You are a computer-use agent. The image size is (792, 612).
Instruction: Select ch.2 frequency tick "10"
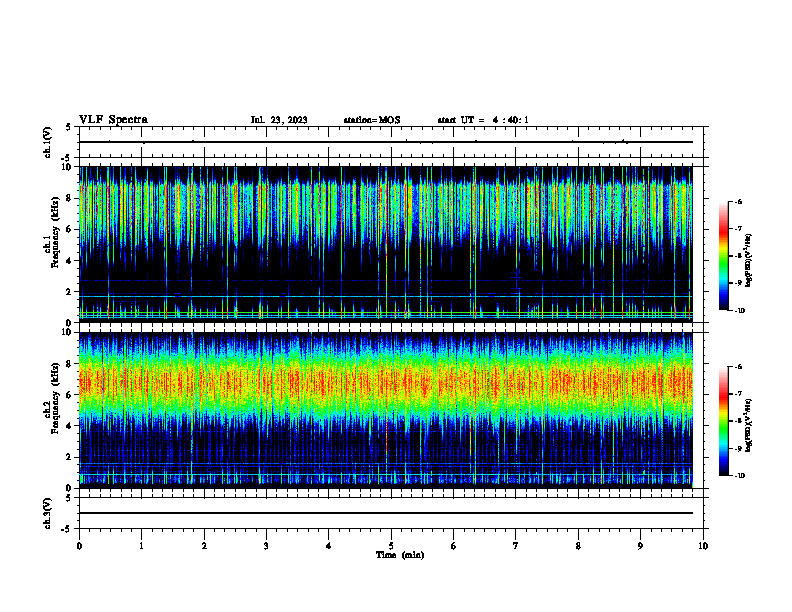[x=69, y=332]
